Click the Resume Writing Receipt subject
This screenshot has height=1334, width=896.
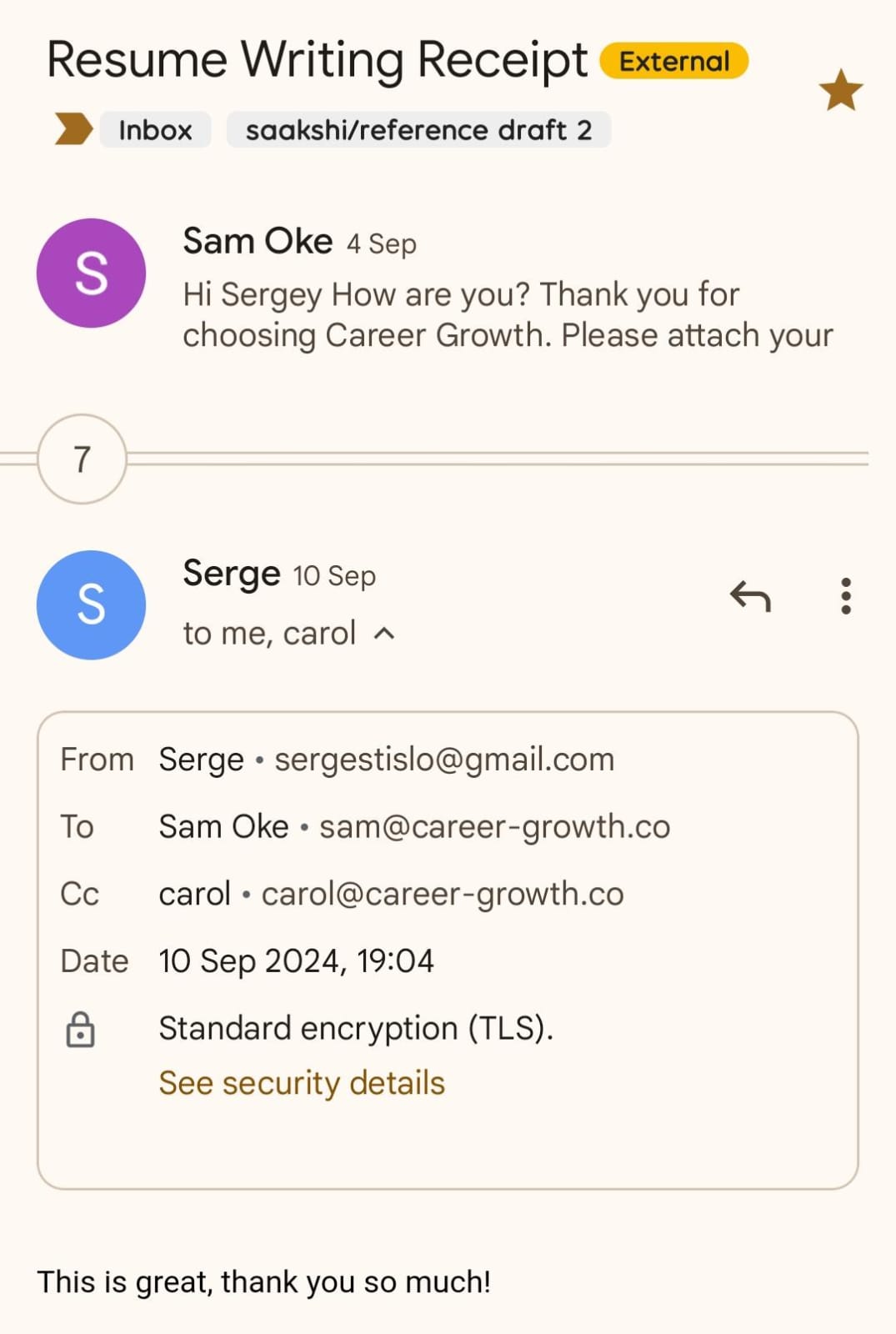tap(317, 60)
